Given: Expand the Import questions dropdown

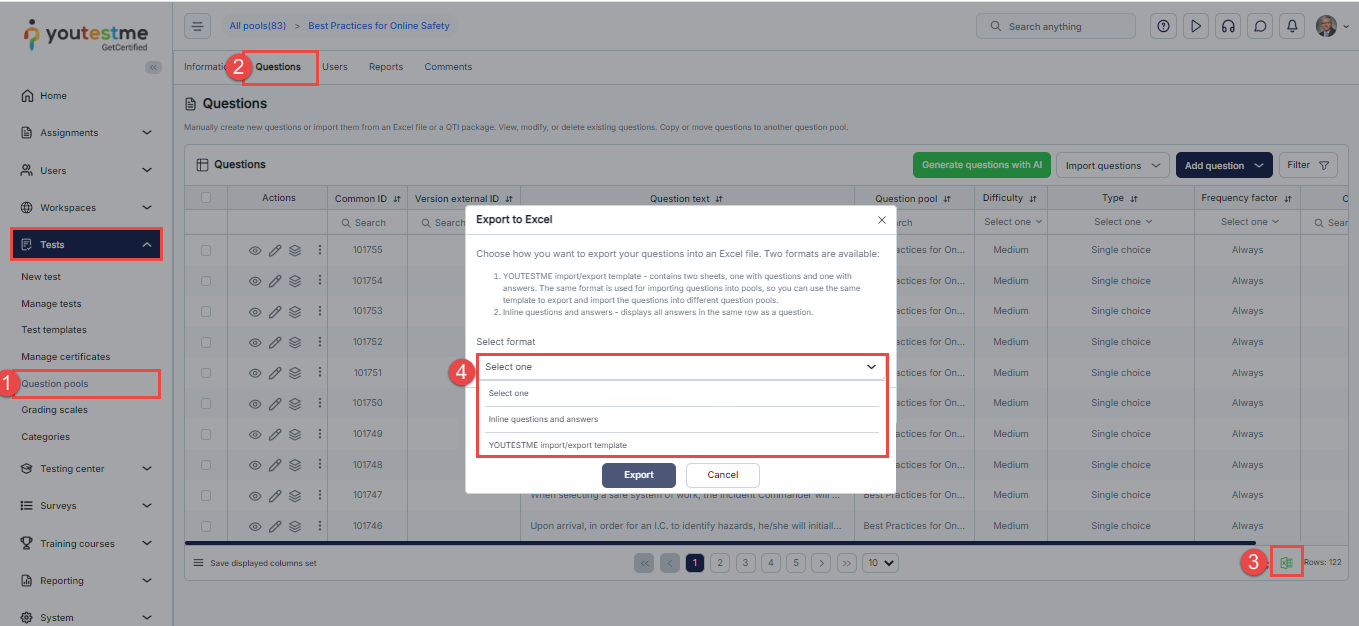Looking at the screenshot, I should point(1112,166).
